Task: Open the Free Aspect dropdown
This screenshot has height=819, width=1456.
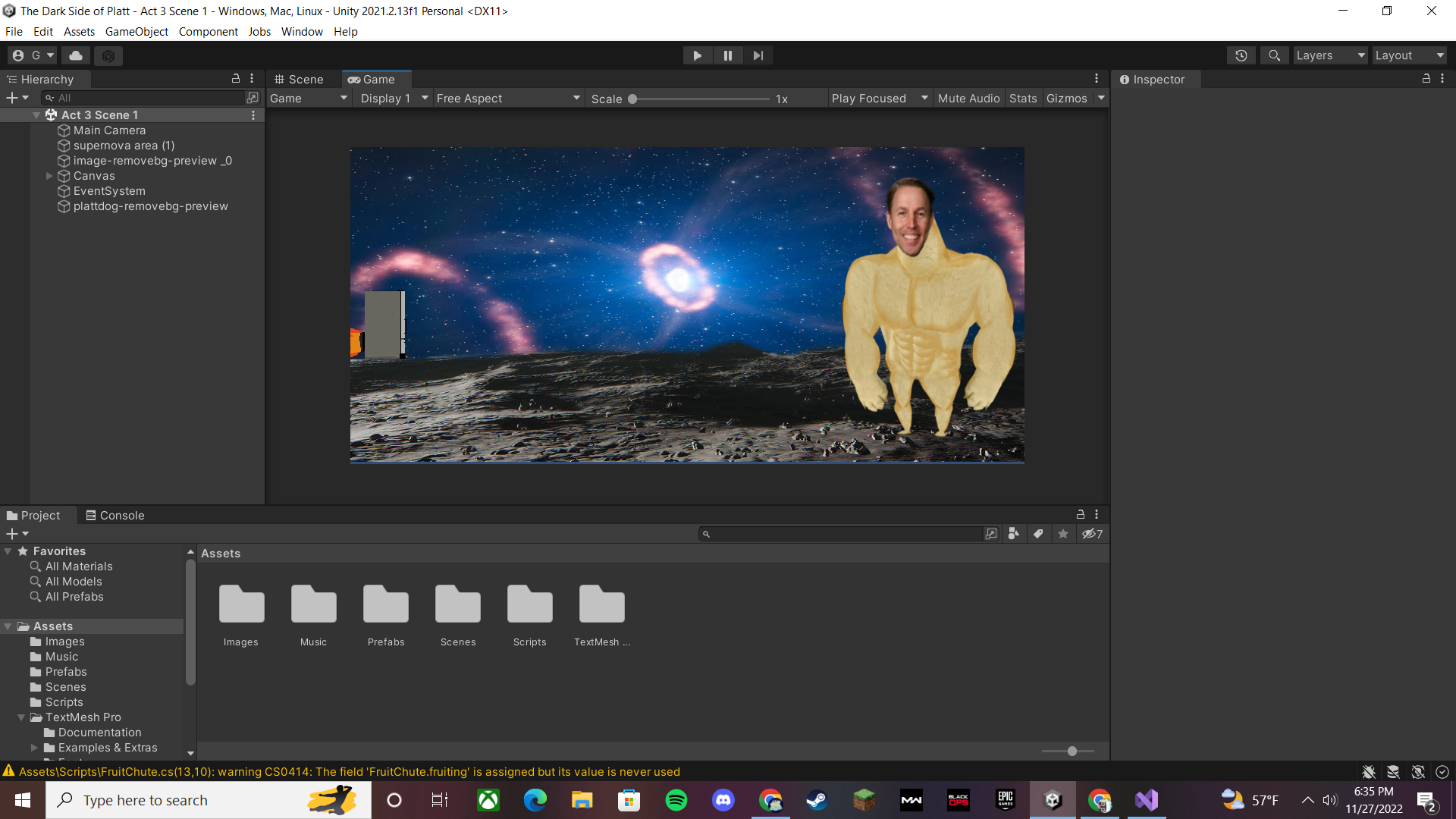Action: tap(508, 99)
